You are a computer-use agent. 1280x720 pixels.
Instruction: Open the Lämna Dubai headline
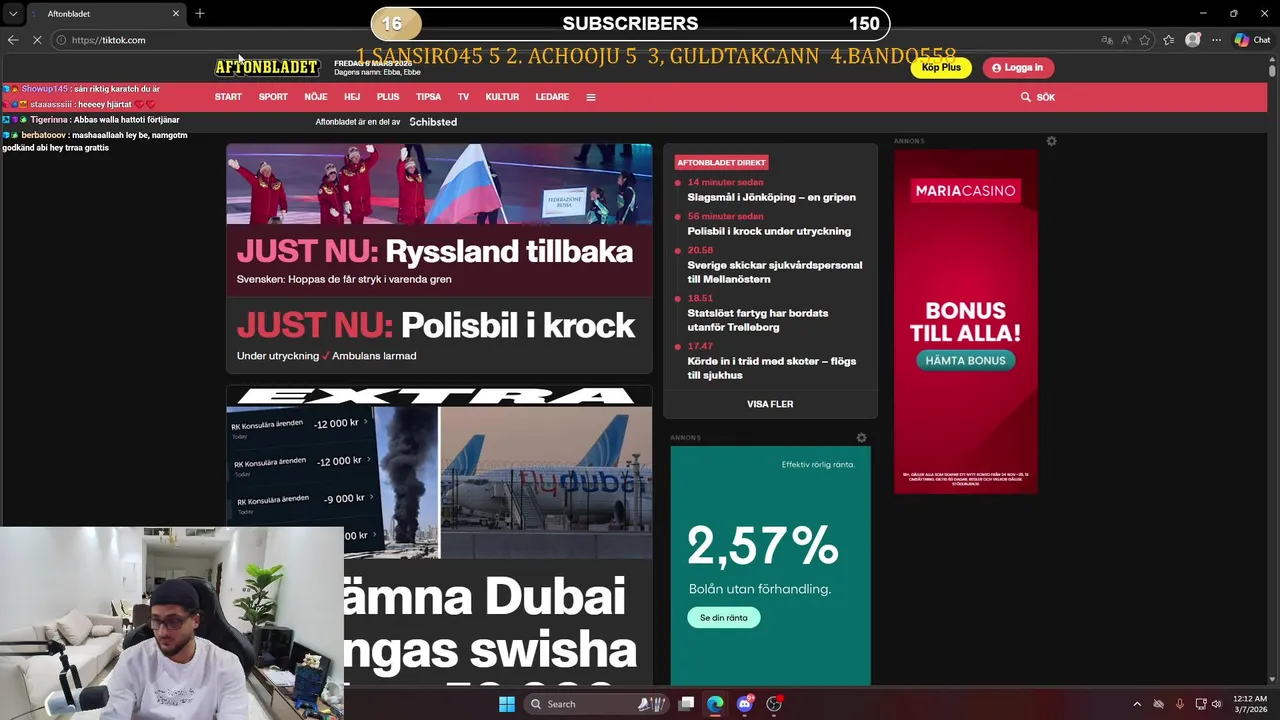(x=490, y=625)
